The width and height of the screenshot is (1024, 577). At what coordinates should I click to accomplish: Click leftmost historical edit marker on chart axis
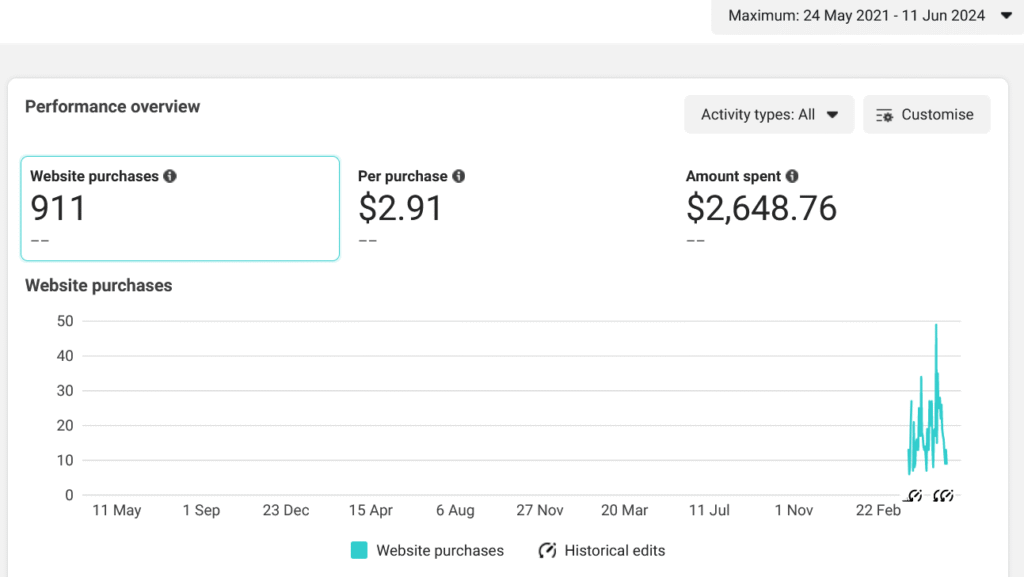913,495
